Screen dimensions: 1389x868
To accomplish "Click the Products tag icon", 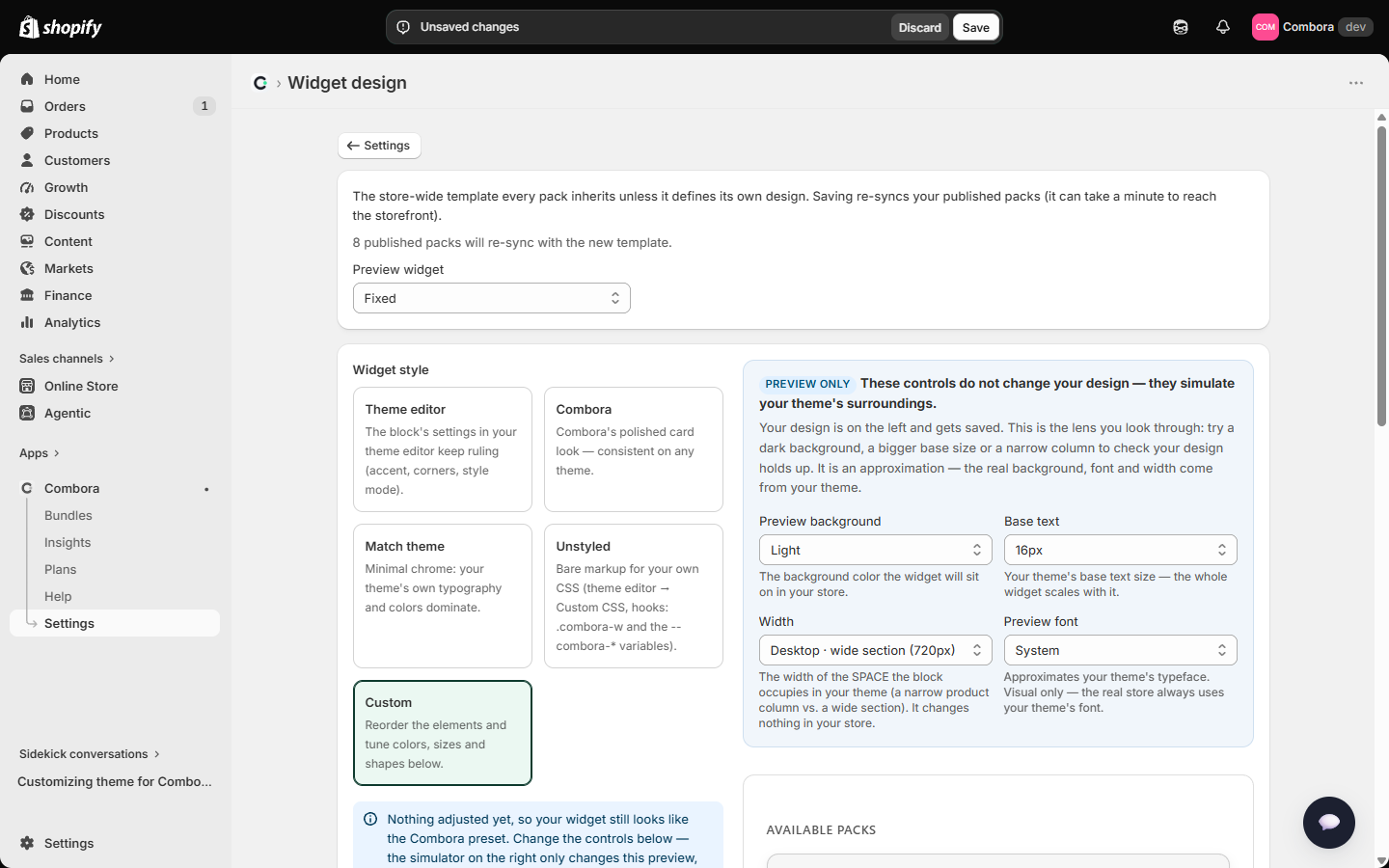I will point(27,133).
